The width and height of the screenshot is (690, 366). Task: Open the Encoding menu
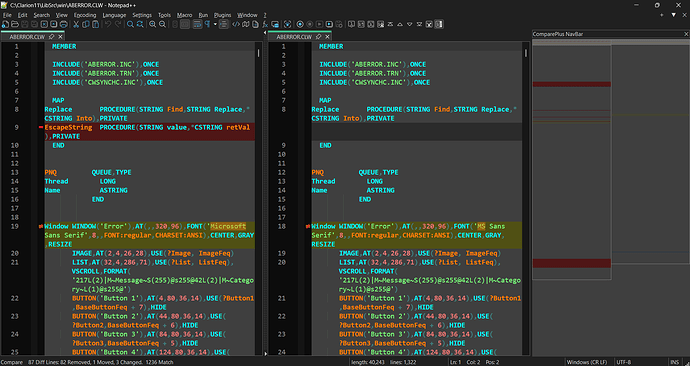[85, 15]
